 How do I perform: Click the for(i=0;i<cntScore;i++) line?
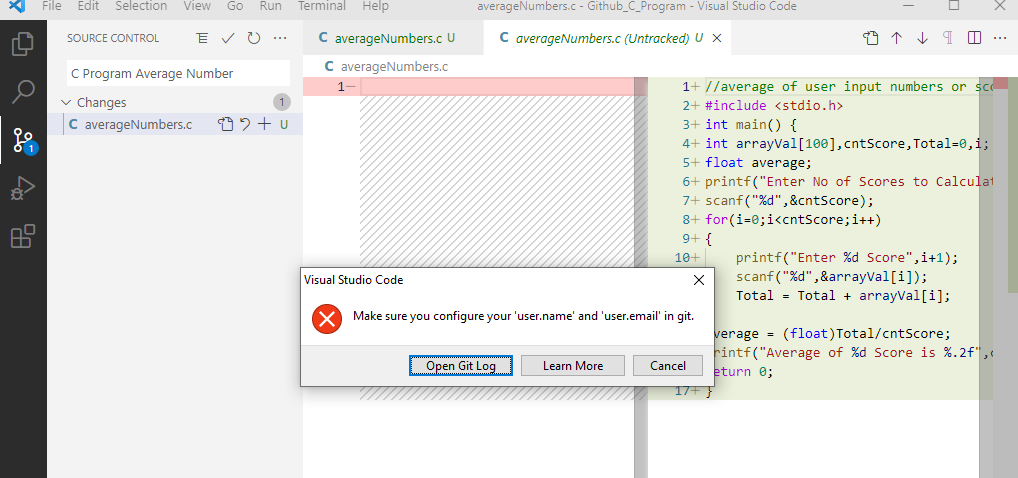point(793,220)
